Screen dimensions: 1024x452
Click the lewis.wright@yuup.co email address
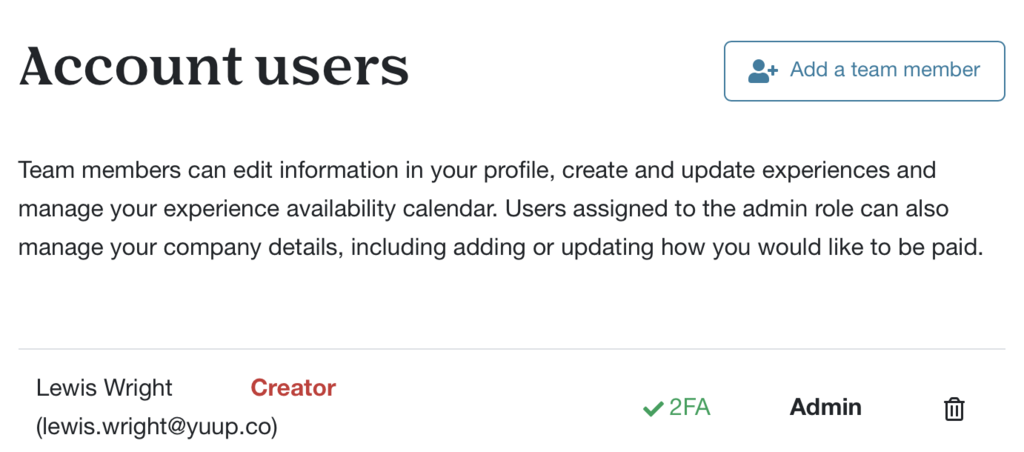(157, 427)
